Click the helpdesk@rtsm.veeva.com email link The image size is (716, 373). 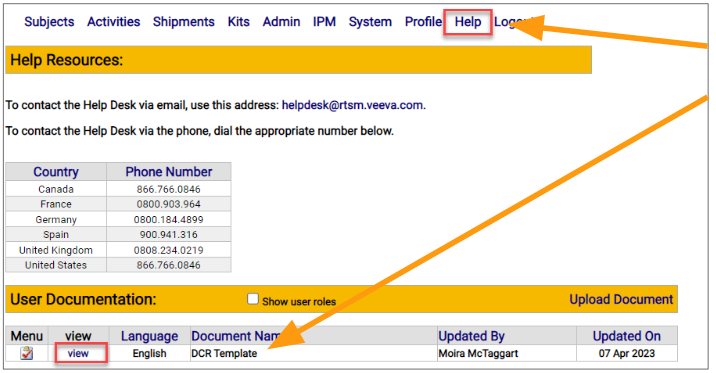[x=352, y=105]
